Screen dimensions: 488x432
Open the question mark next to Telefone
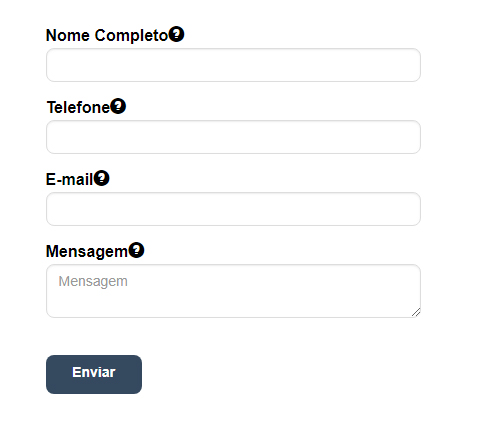[x=118, y=106]
